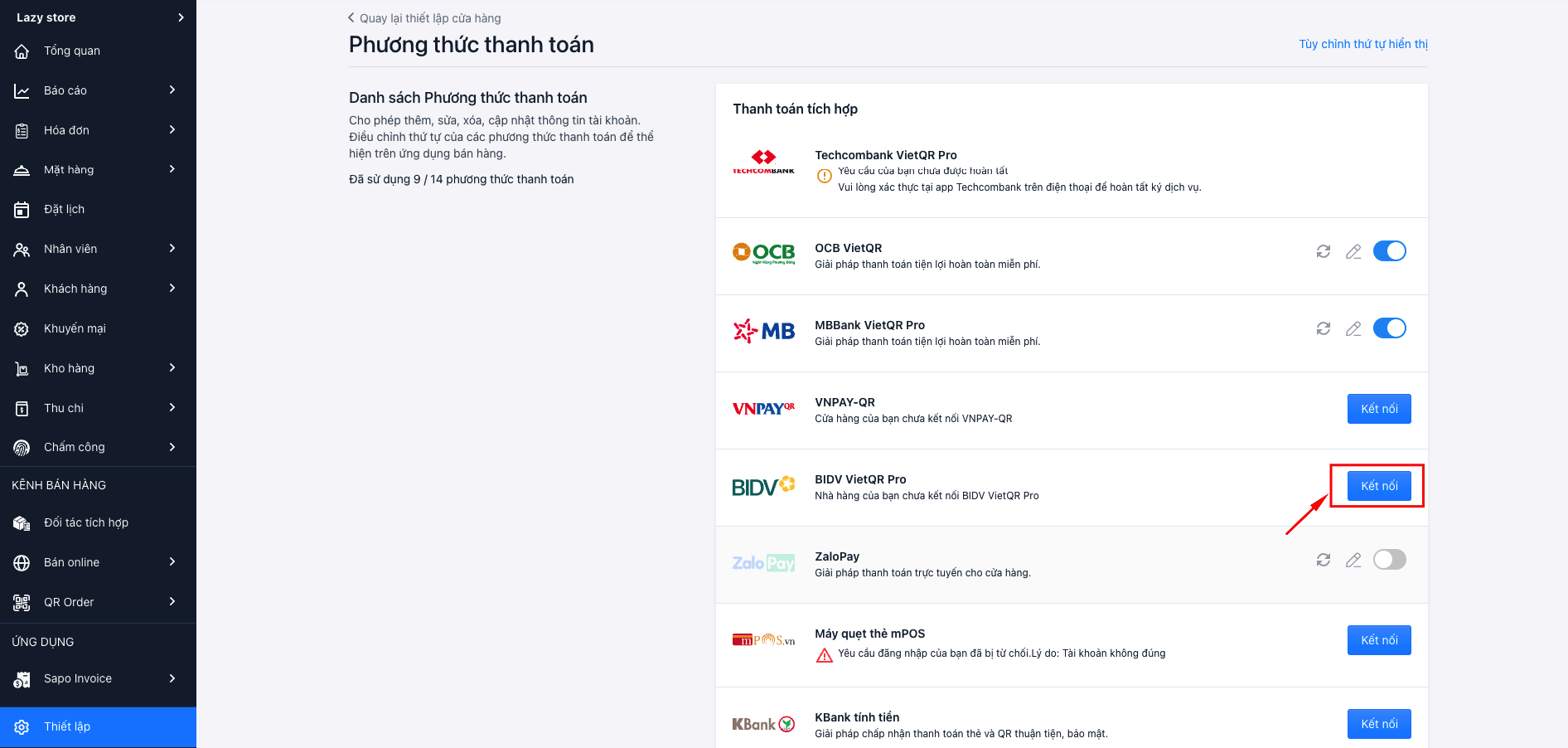The width and height of the screenshot is (1568, 748).
Task: Click the Techcombank warning info icon
Action: click(x=825, y=176)
